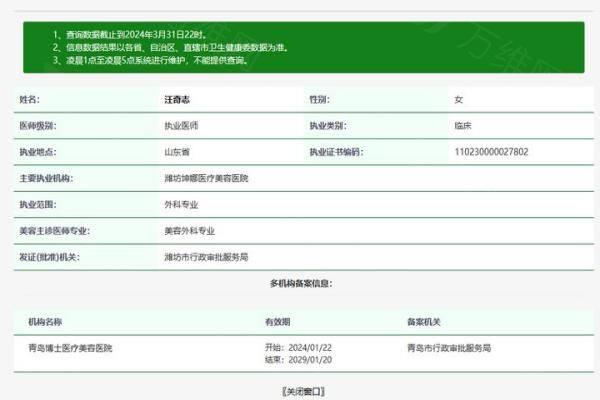This screenshot has height=400, width=600.
Task: Click the 备案机关 column header
Action: point(424,322)
